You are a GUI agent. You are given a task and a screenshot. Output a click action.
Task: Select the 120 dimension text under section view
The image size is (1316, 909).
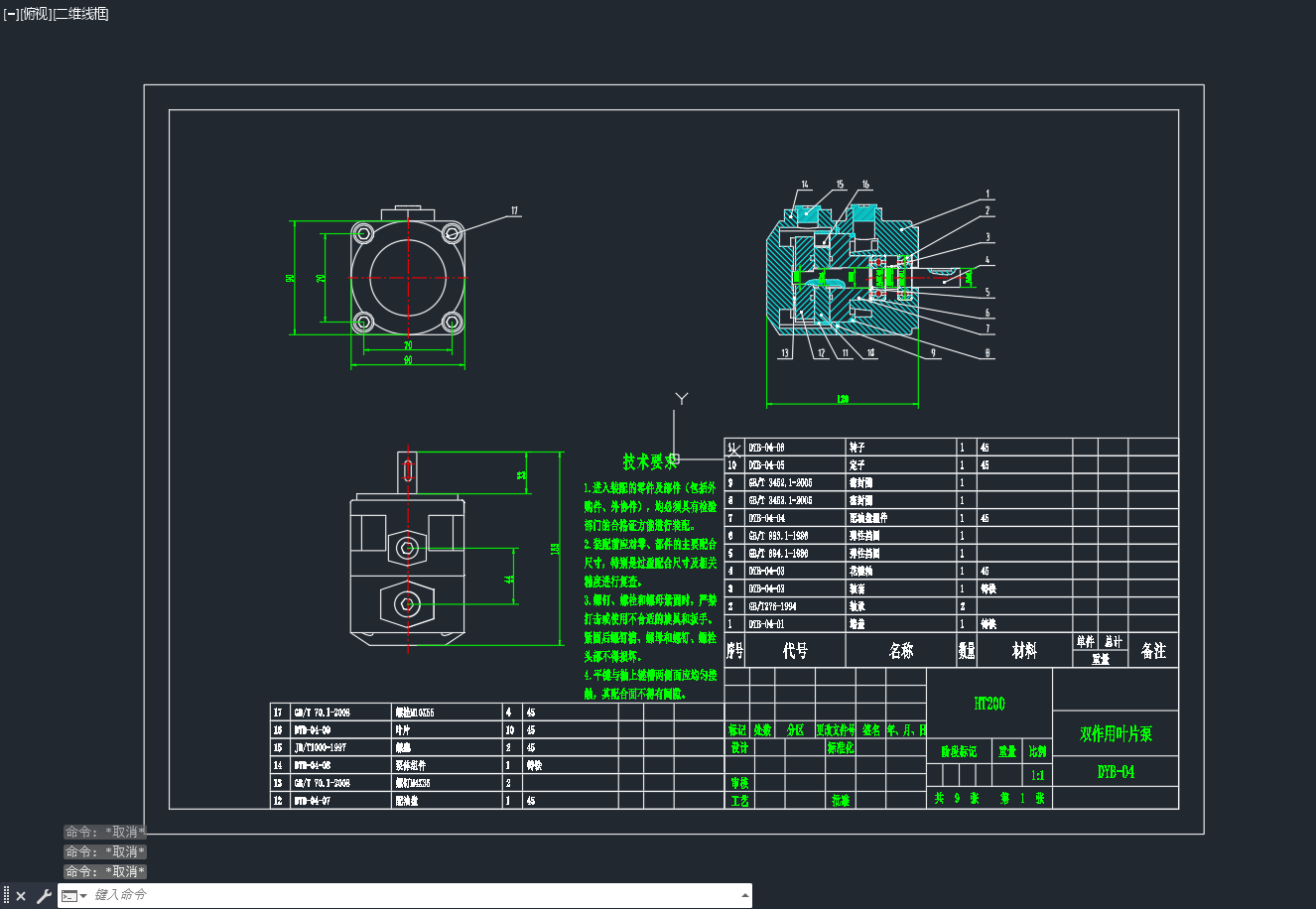[843, 399]
